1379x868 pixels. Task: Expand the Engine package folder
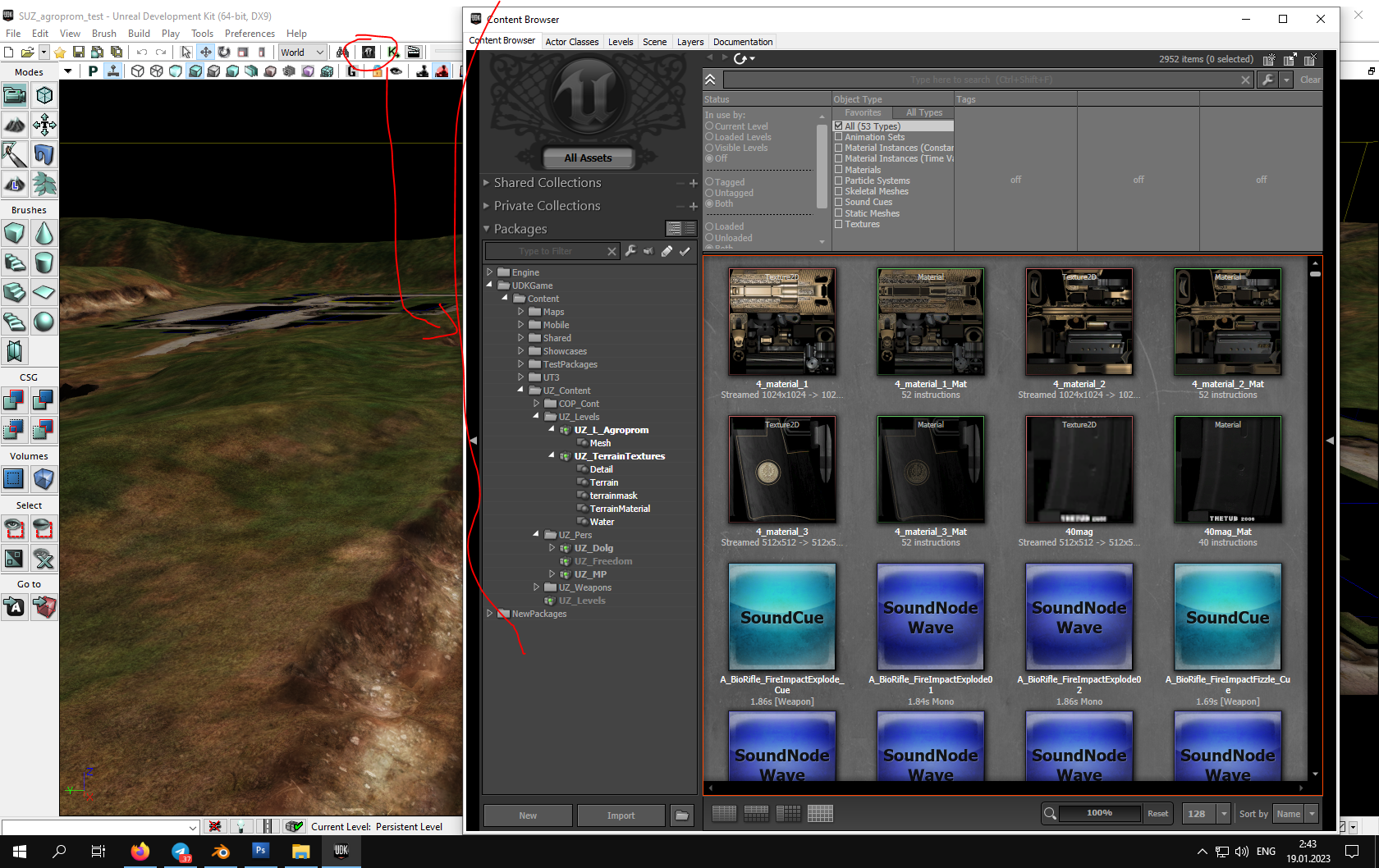pyautogui.click(x=490, y=272)
